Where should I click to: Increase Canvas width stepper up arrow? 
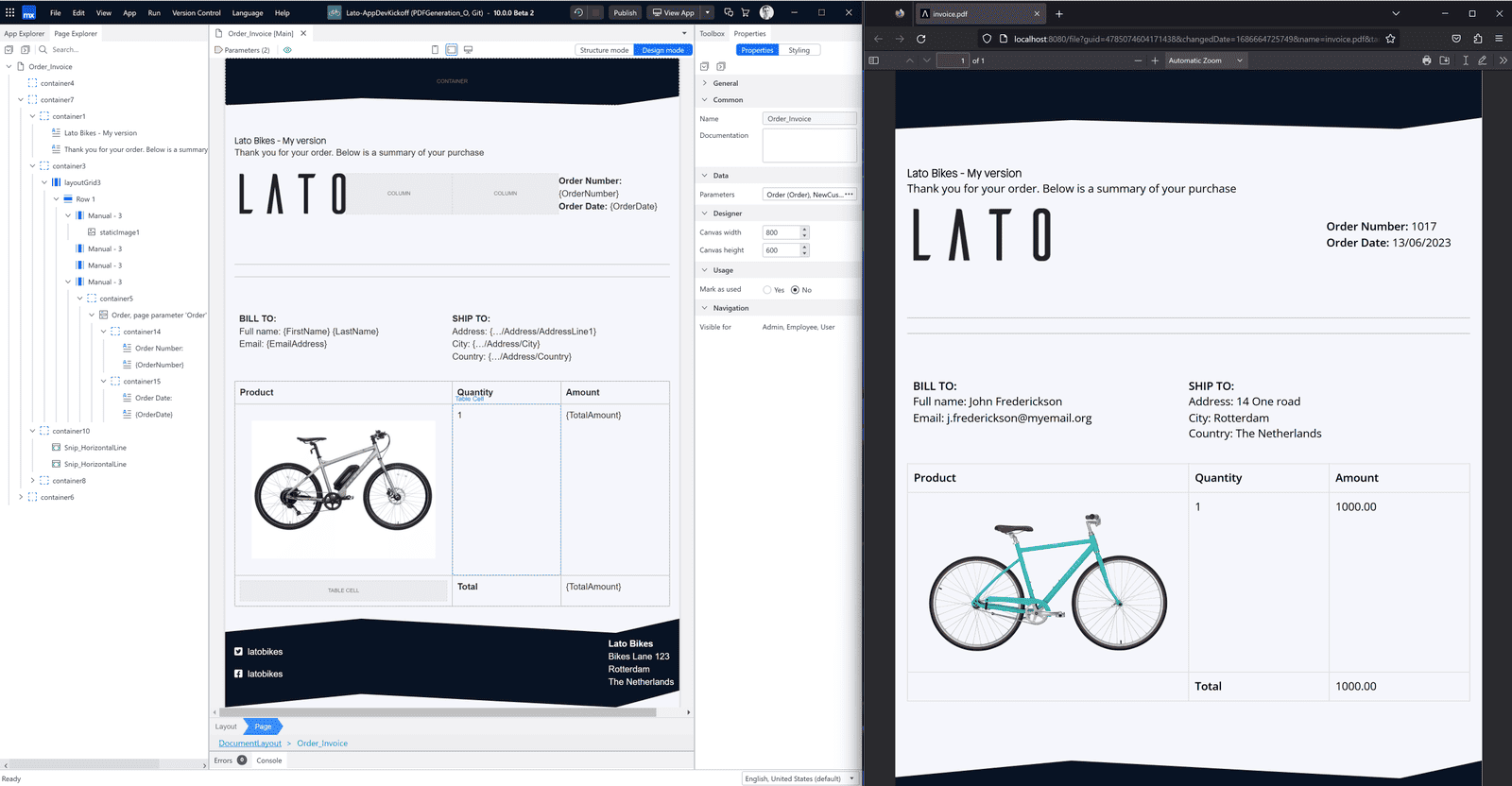[805, 230]
